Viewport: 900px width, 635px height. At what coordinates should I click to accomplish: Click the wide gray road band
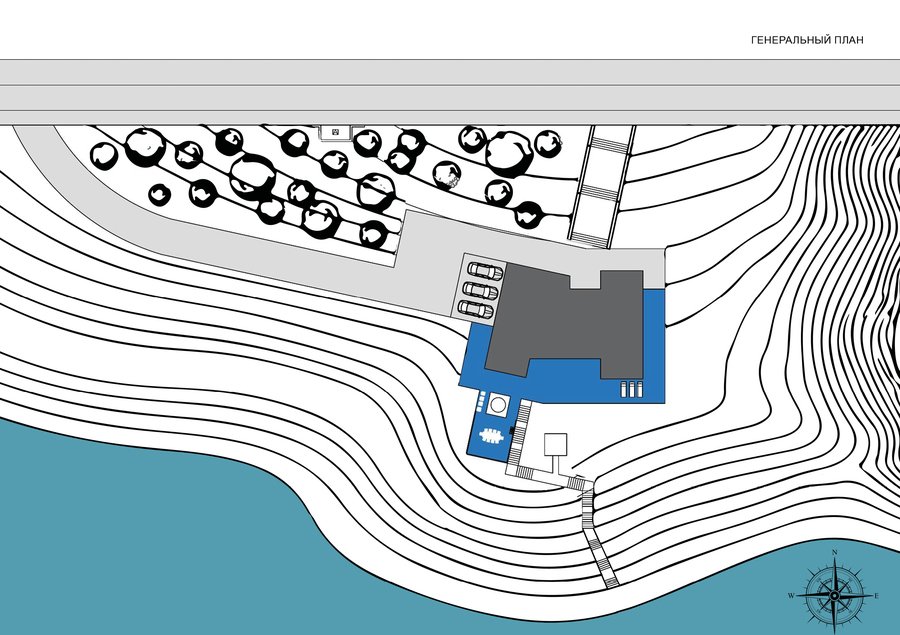point(450,92)
